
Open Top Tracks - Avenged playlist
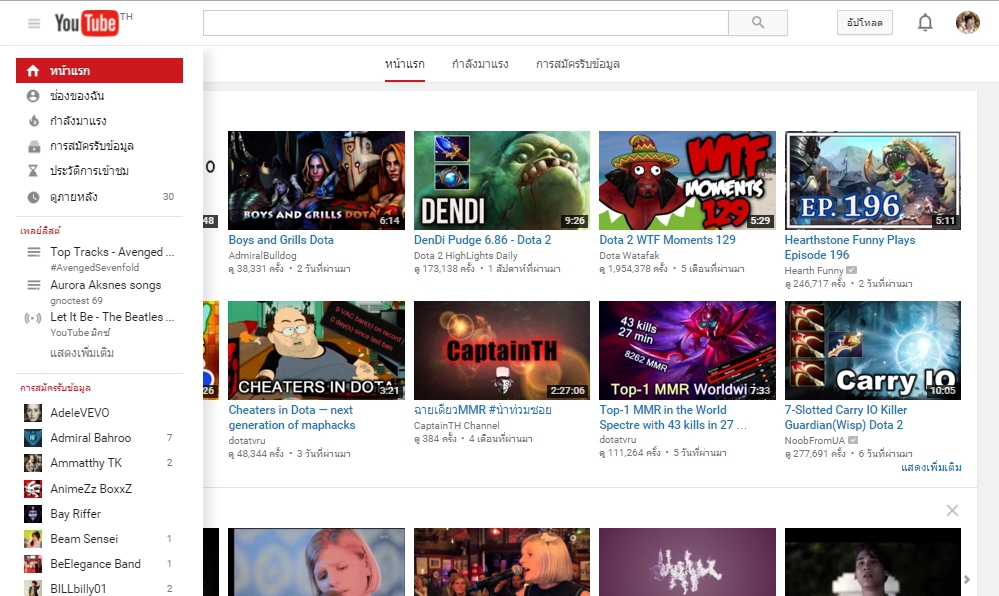tap(112, 252)
